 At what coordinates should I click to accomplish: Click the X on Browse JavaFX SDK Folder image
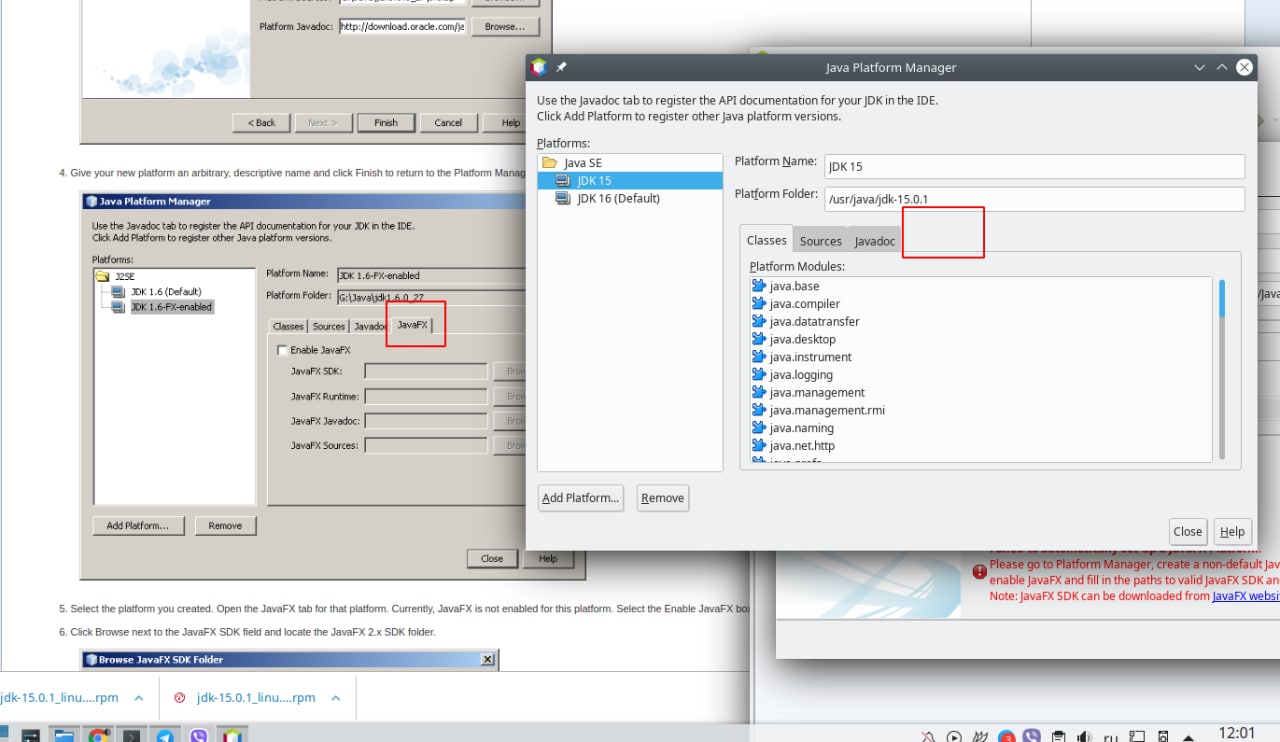(x=487, y=660)
